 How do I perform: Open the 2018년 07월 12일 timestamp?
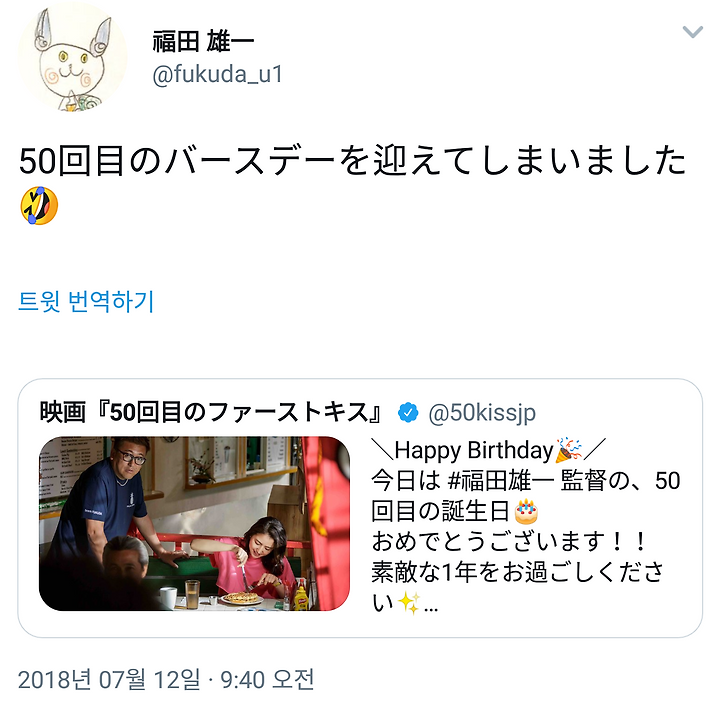pyautogui.click(x=109, y=679)
